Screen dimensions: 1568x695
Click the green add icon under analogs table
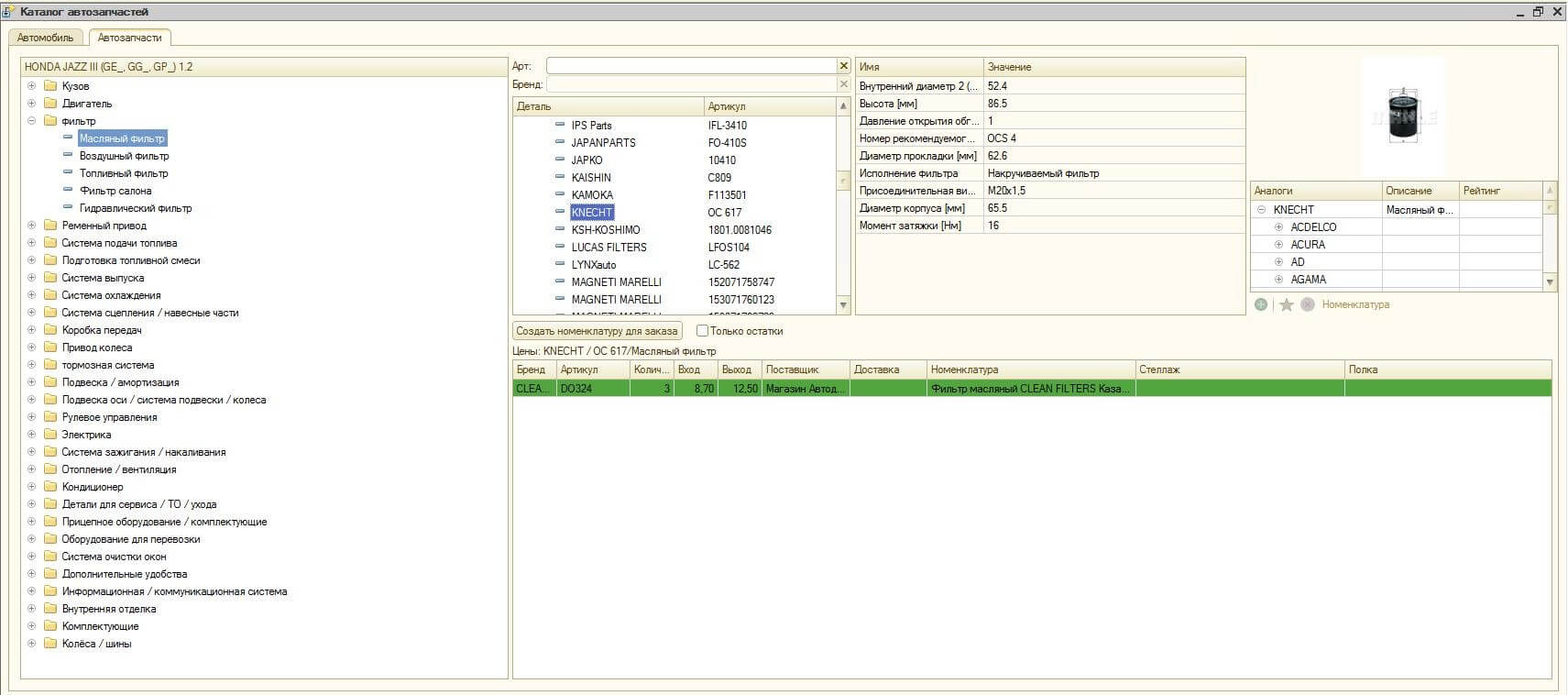[1261, 304]
